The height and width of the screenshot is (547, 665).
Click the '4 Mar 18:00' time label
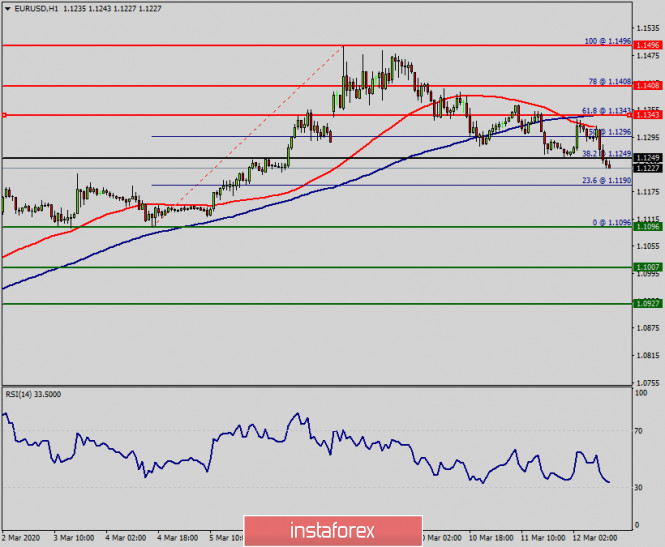tap(177, 538)
